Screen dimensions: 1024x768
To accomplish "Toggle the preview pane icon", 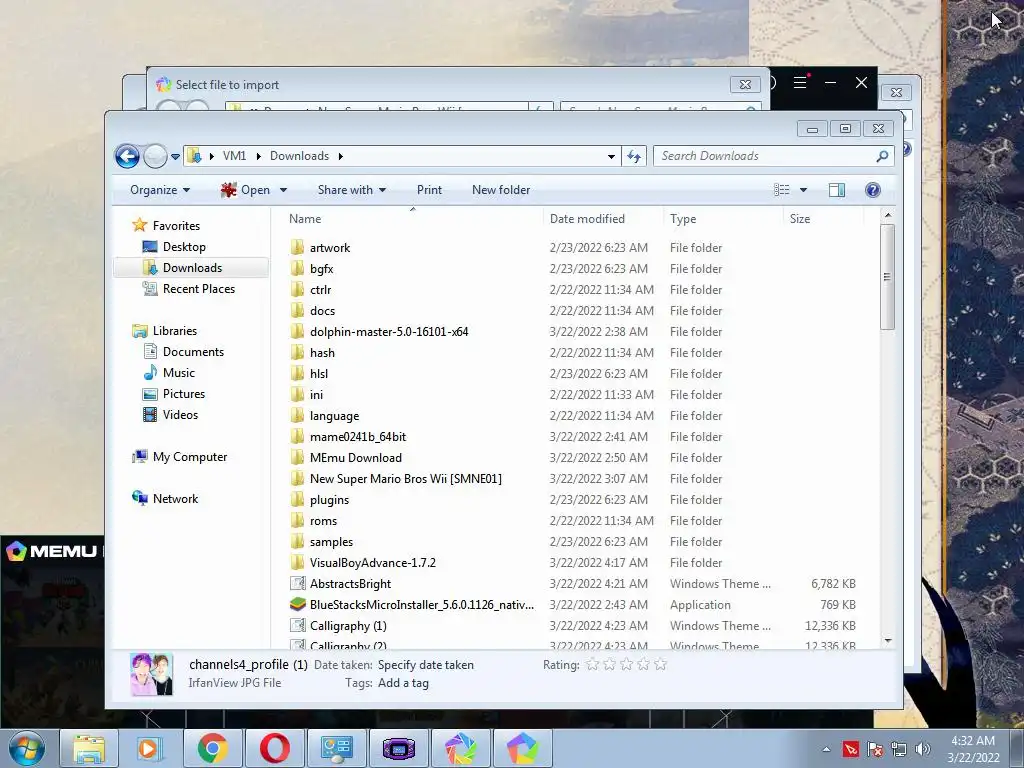I will 837,190.
